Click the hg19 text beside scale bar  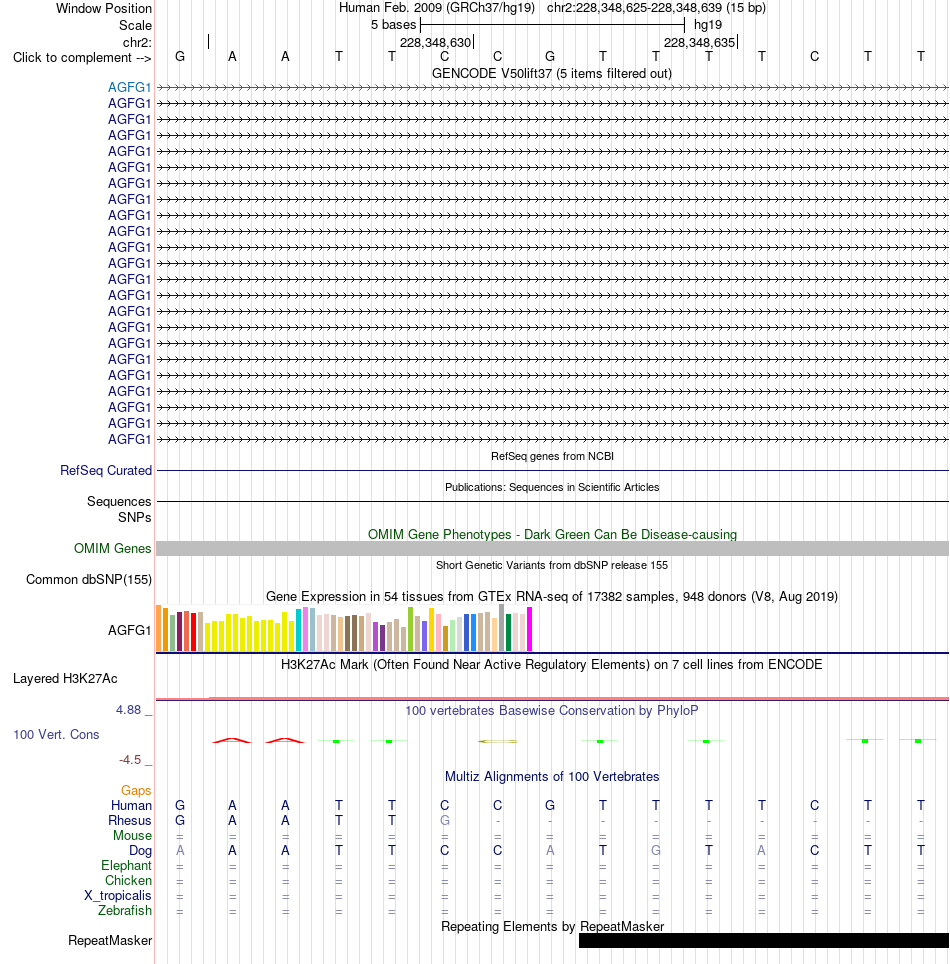pyautogui.click(x=708, y=25)
